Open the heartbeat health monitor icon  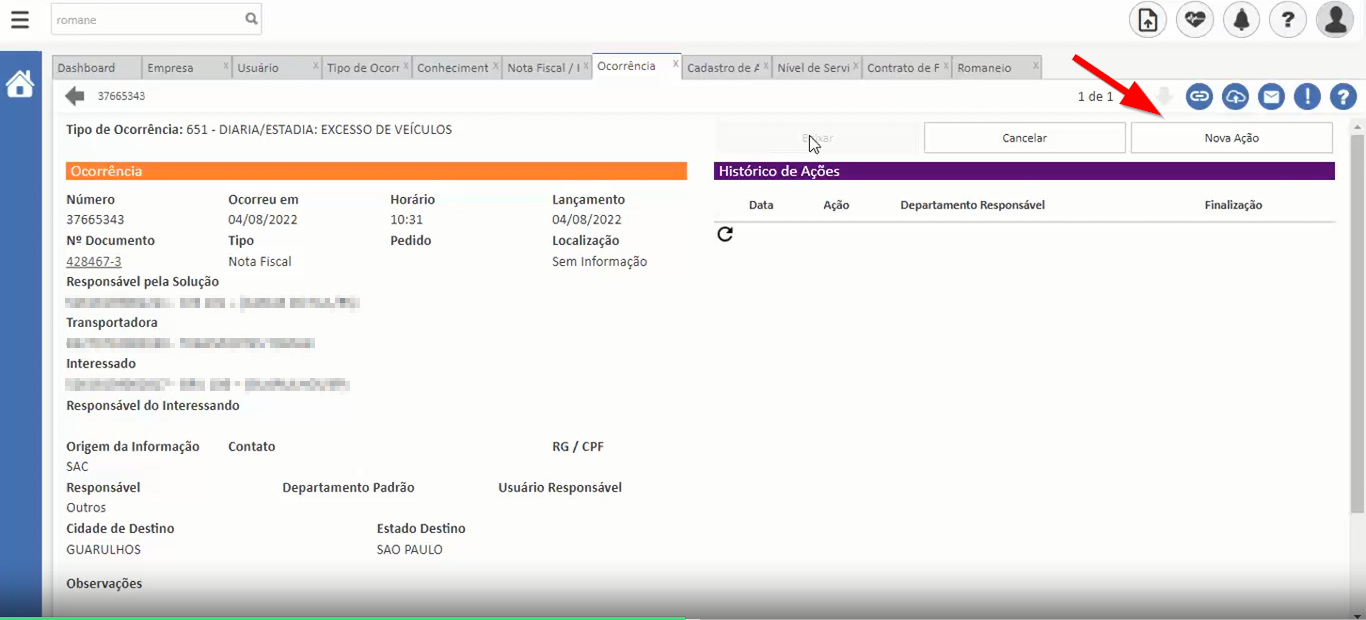pyautogui.click(x=1194, y=20)
